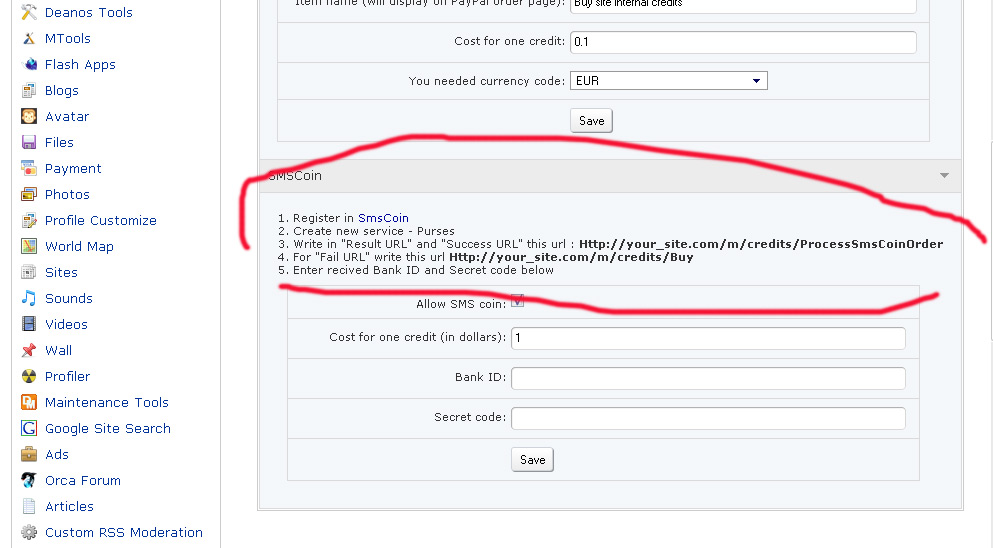The height and width of the screenshot is (548, 993).
Task: Click the Orca Forum icon
Action: [29, 480]
